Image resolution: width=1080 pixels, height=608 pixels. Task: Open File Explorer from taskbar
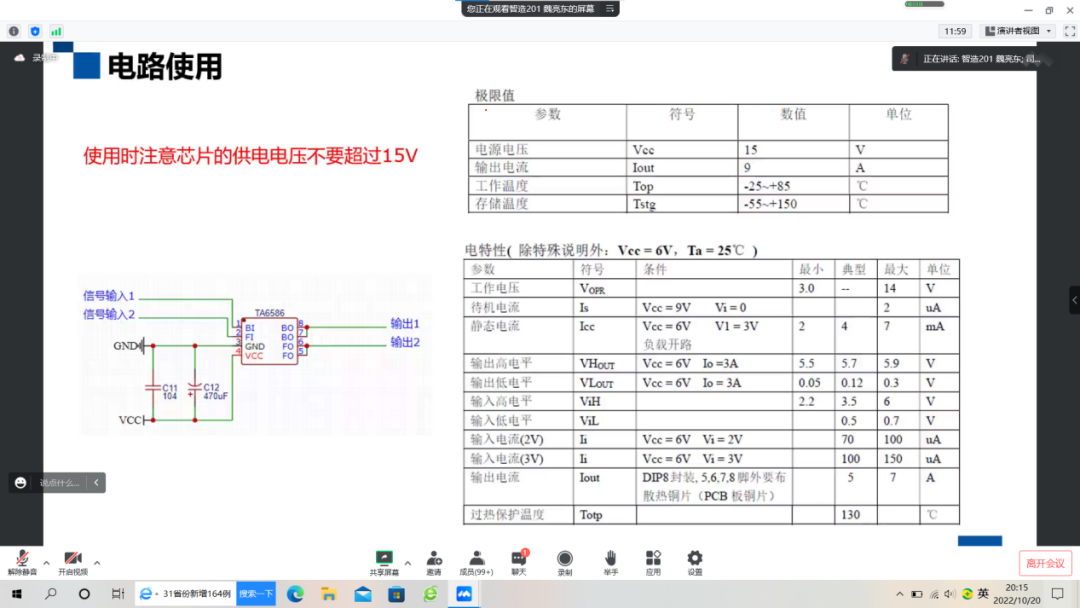[x=329, y=594]
